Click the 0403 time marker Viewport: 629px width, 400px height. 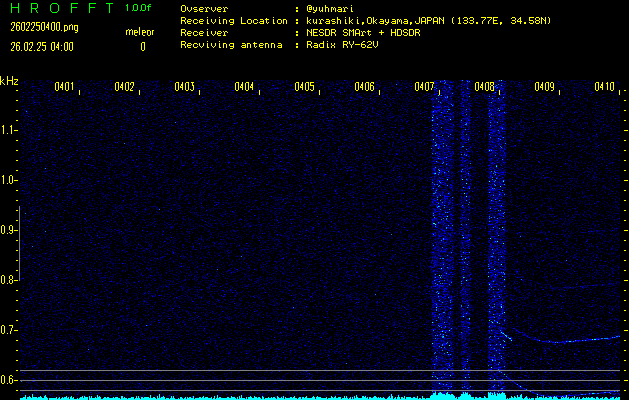pyautogui.click(x=184, y=87)
